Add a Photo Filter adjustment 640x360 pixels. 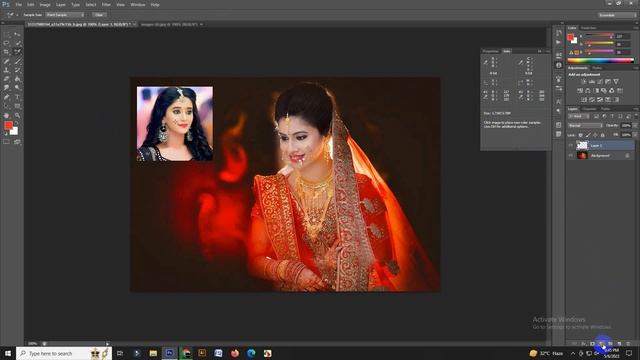(x=604, y=91)
